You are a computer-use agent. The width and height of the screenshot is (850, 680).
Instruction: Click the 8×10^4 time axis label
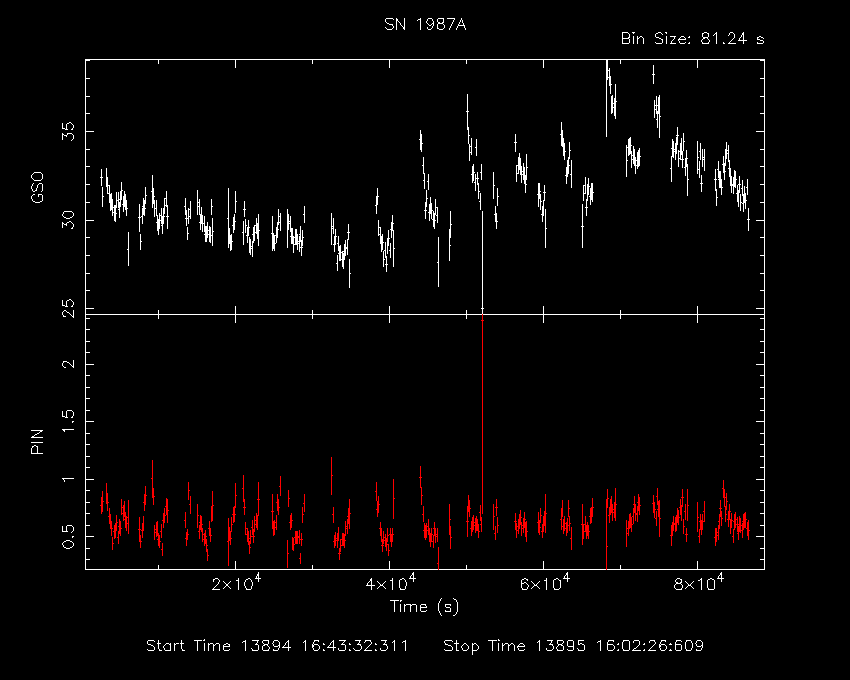click(x=698, y=583)
